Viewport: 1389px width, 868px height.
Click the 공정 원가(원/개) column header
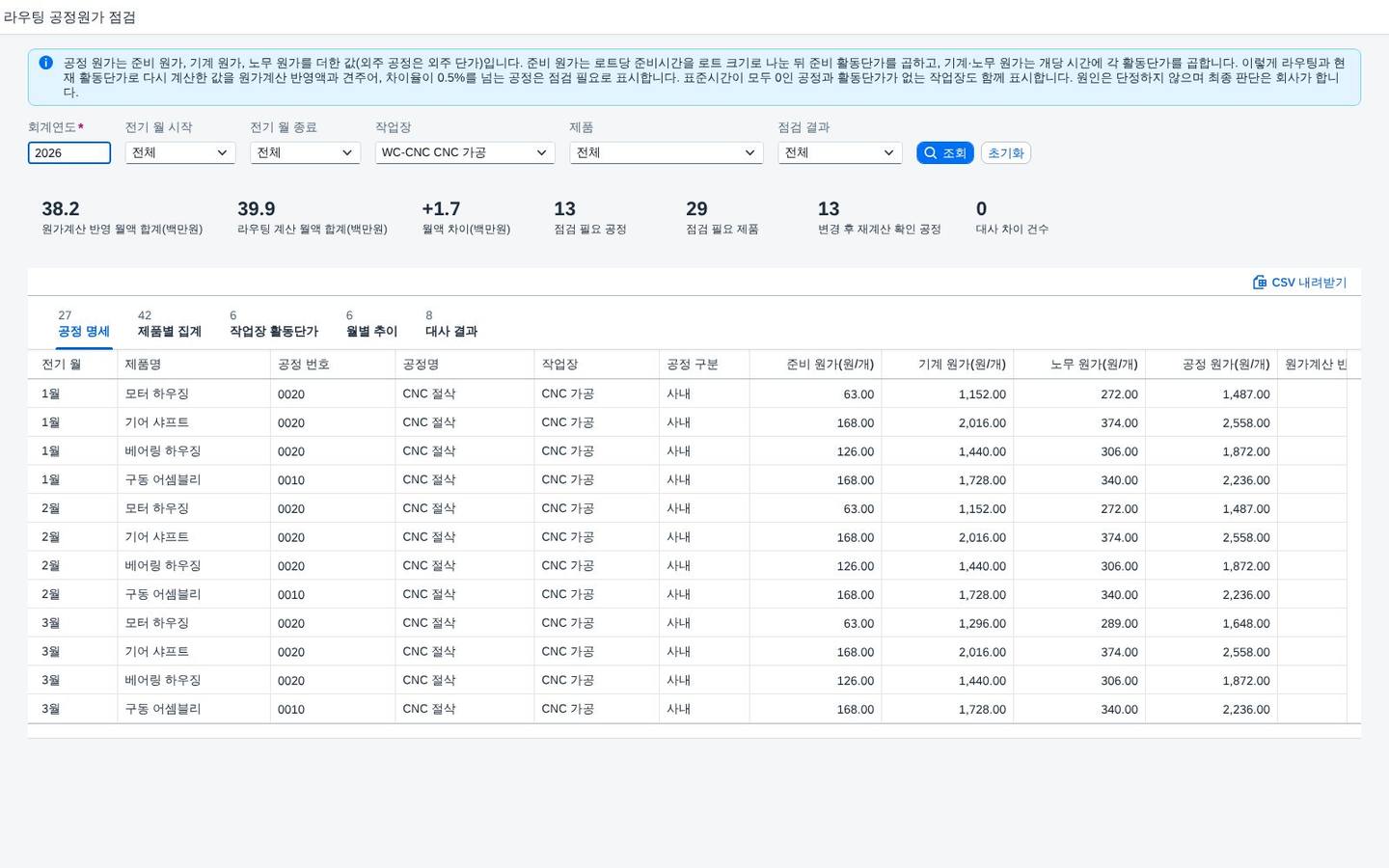[x=1212, y=365]
